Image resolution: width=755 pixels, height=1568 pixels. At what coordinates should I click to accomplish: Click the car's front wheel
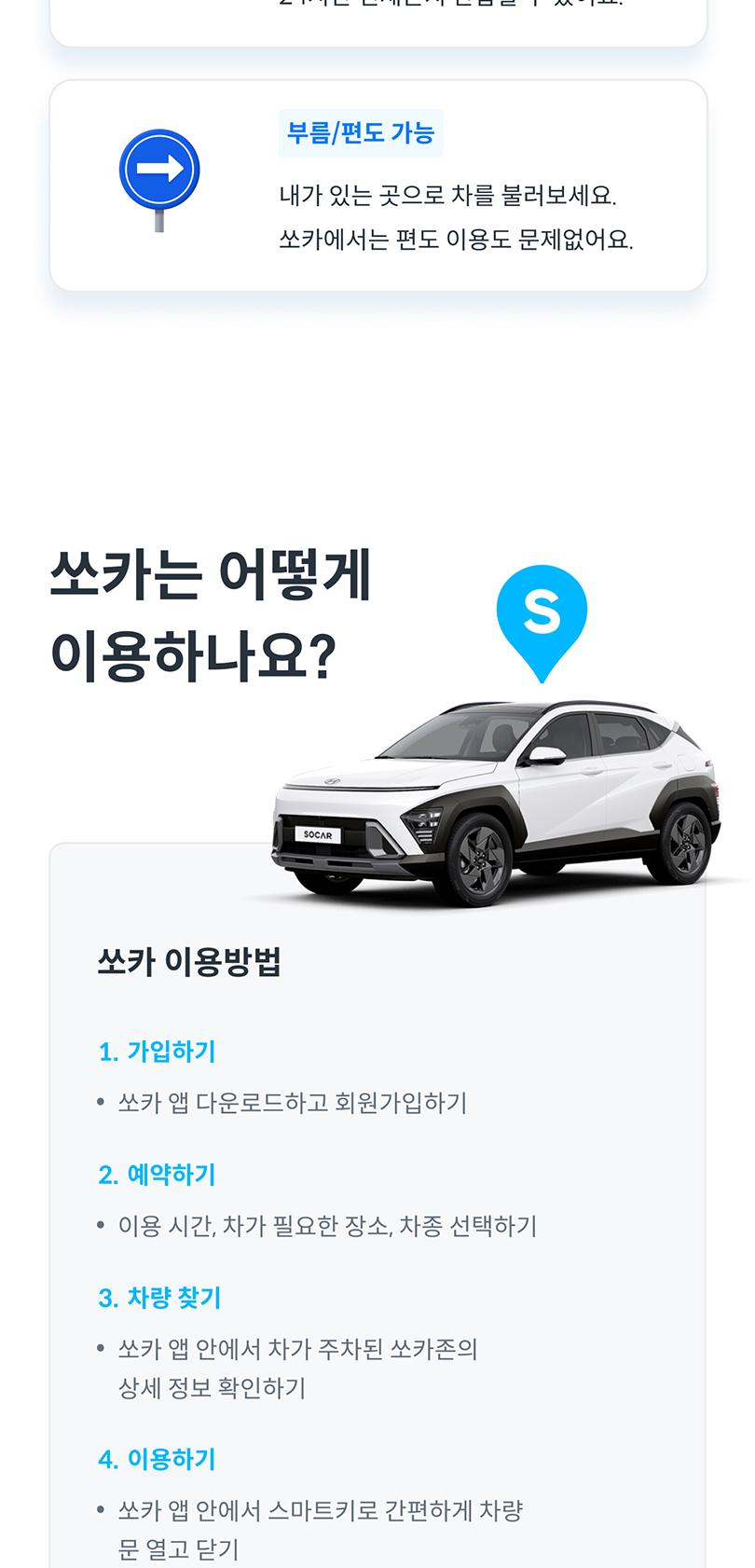point(479,859)
